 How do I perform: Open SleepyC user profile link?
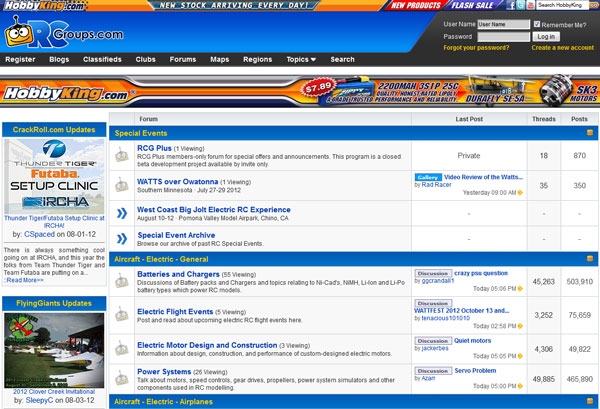pyautogui.click(x=39, y=400)
